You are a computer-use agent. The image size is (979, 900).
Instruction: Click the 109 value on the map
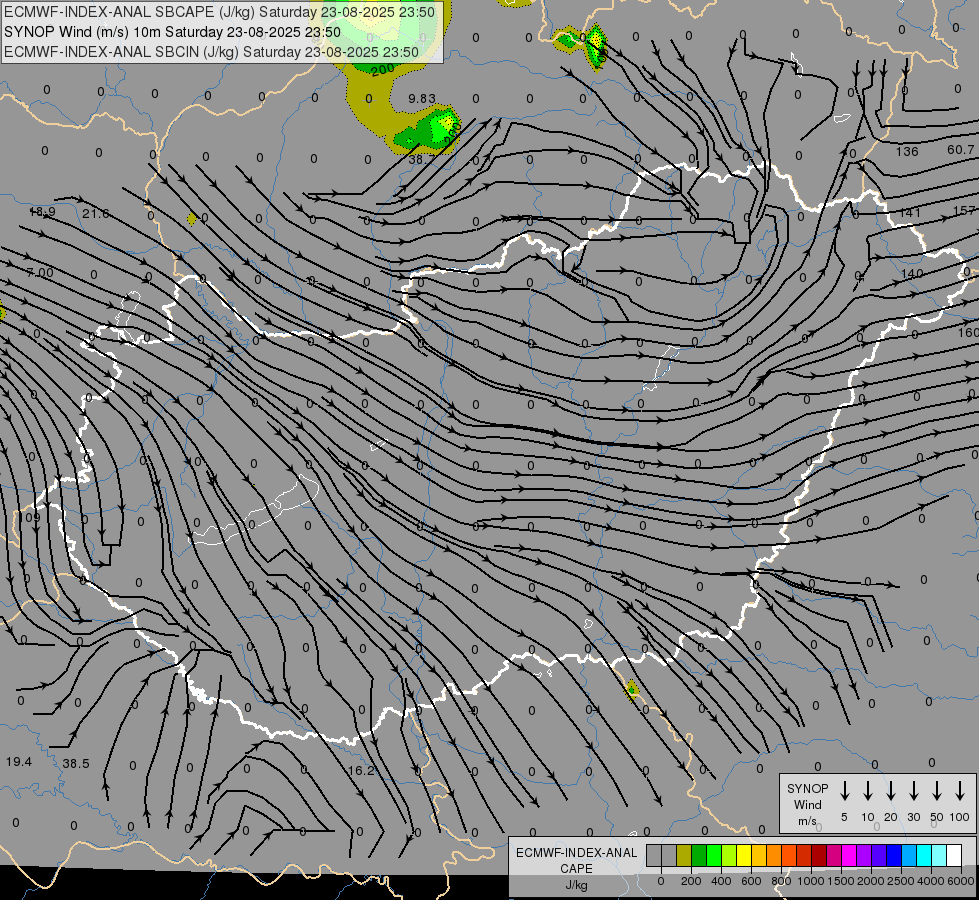pyautogui.click(x=30, y=517)
